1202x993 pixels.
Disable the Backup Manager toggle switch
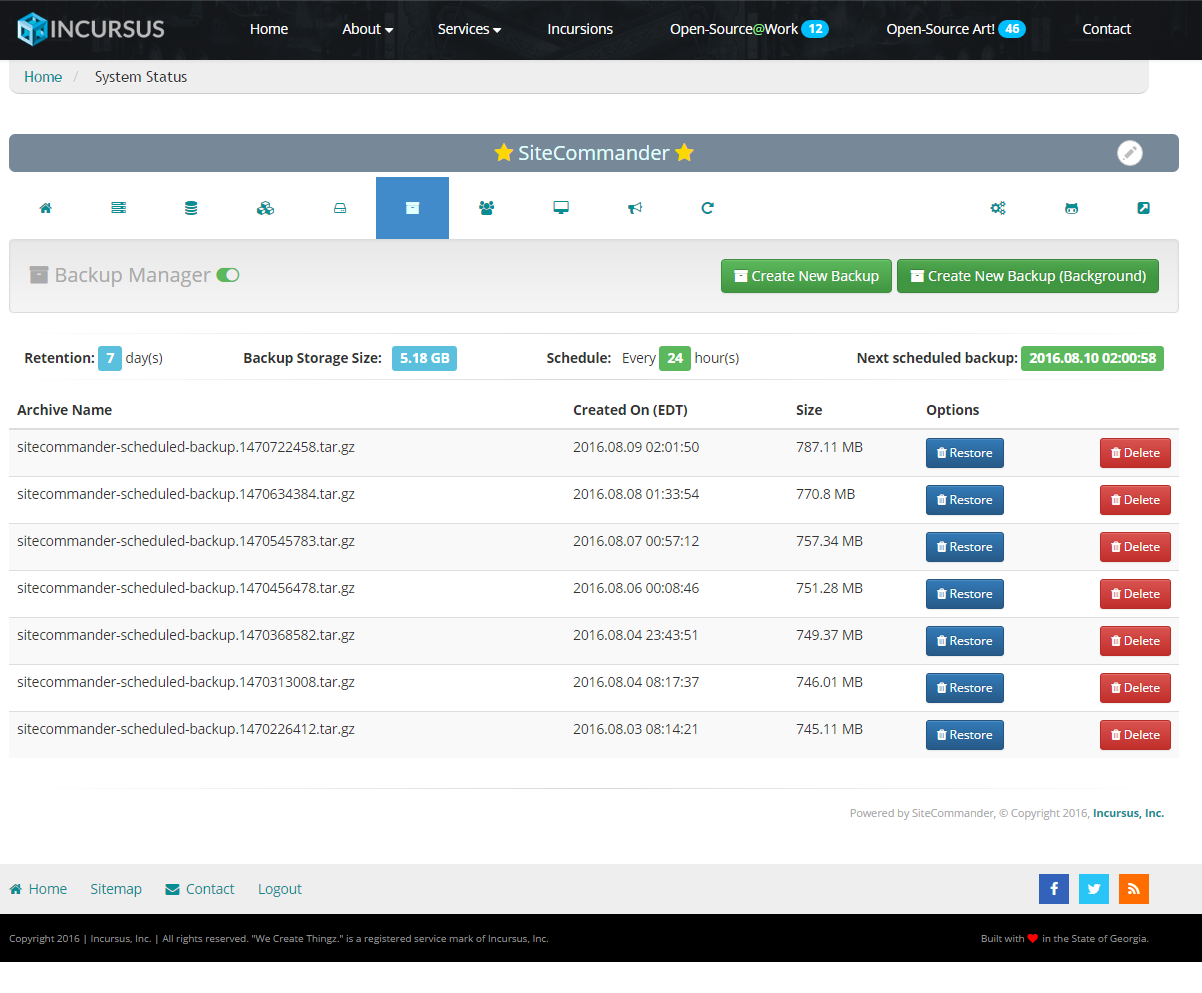[228, 274]
